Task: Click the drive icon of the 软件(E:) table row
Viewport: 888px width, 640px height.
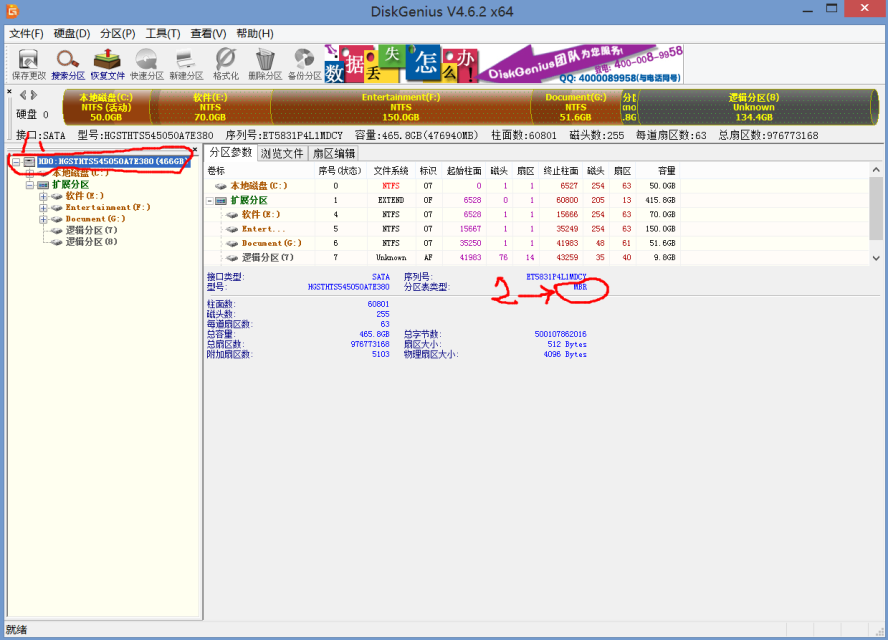Action: pos(232,215)
